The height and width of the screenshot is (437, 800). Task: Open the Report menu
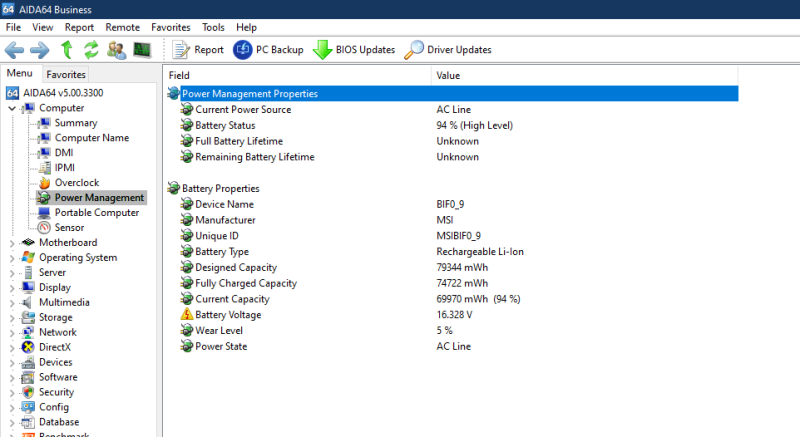[79, 28]
